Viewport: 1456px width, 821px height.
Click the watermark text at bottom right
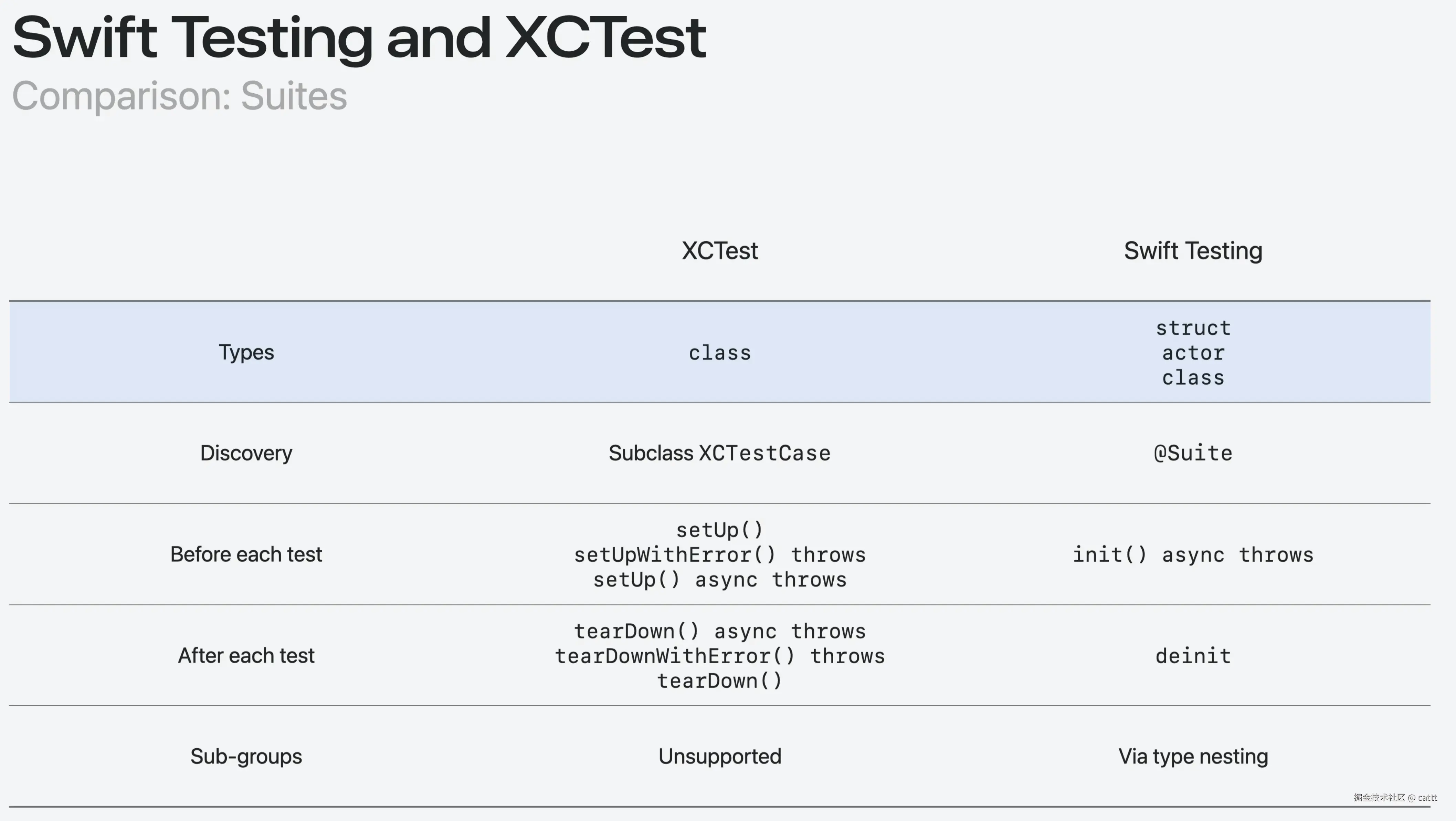pyautogui.click(x=1395, y=797)
